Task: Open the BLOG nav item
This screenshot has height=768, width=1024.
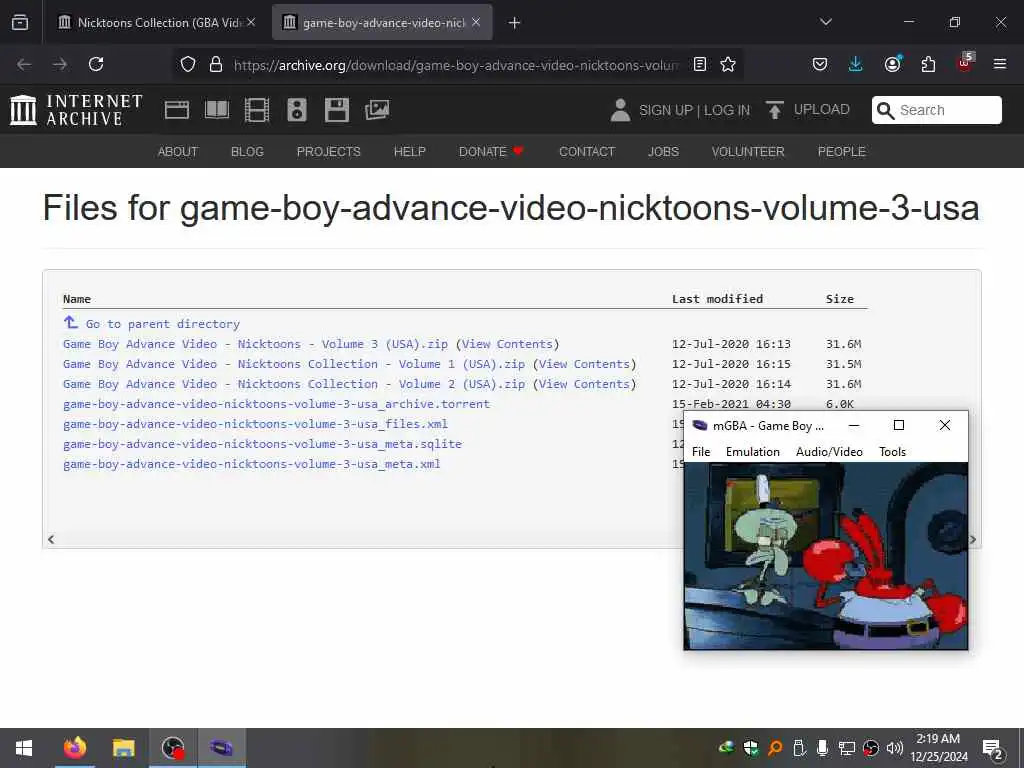Action: point(248,152)
